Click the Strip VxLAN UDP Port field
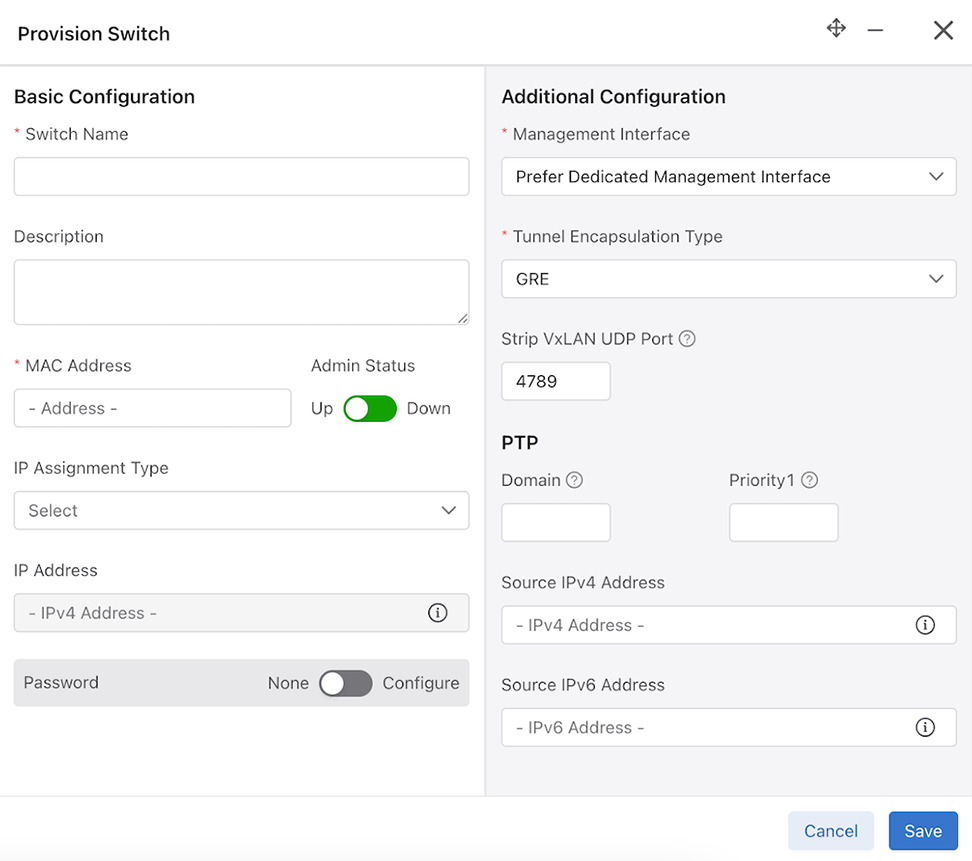 555,381
